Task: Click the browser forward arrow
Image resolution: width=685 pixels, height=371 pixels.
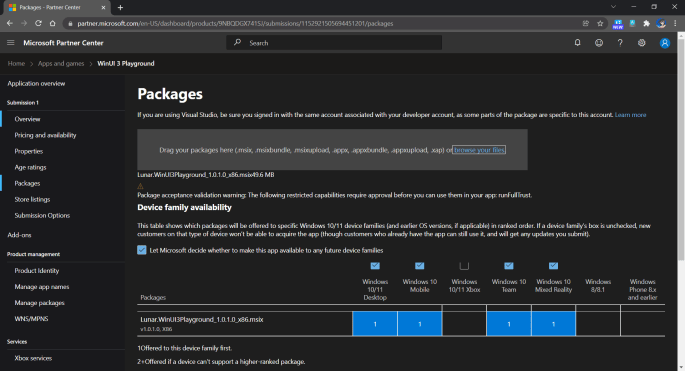Action: coord(24,23)
